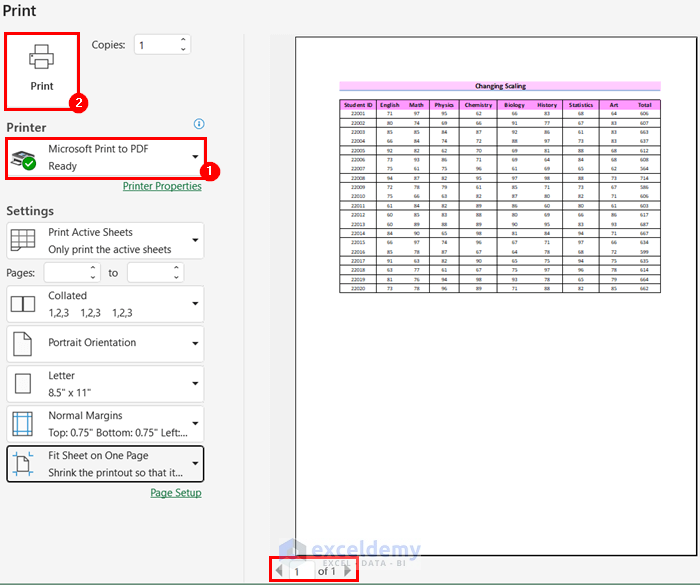Screen dimensions: 700x585
Task: Click the Pages start number field
Action: [67, 272]
